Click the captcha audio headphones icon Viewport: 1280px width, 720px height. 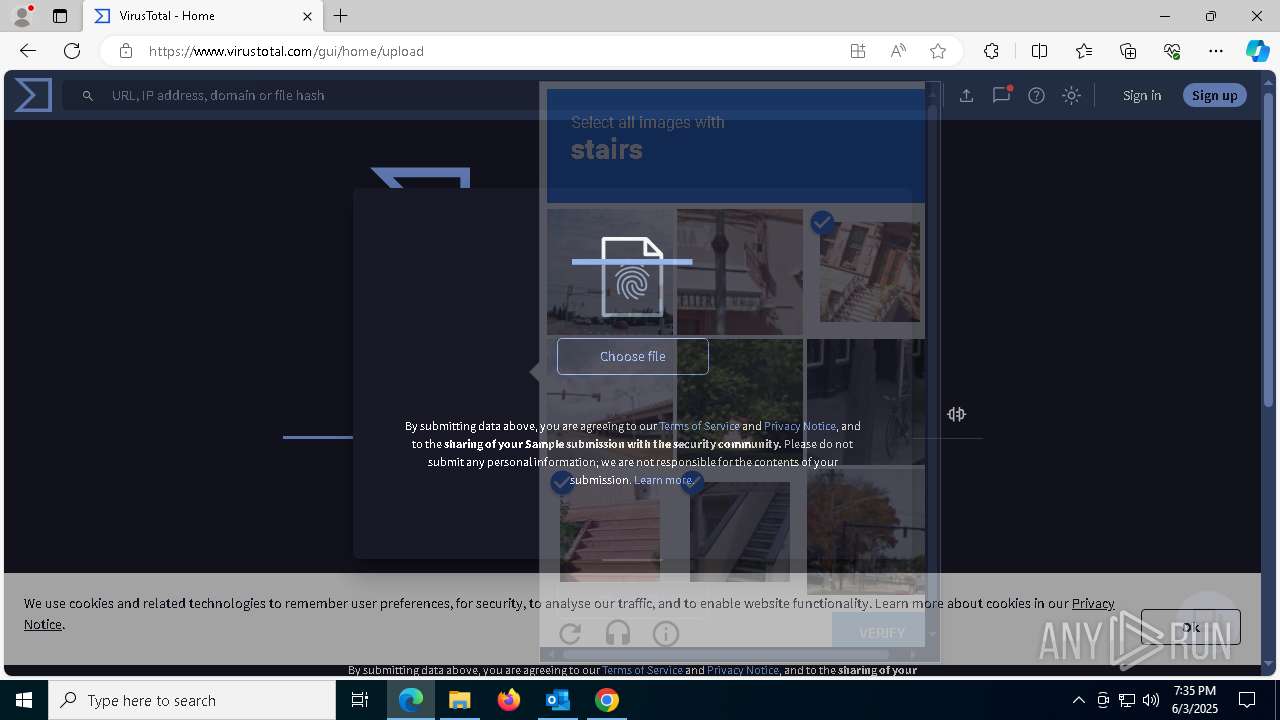(618, 633)
